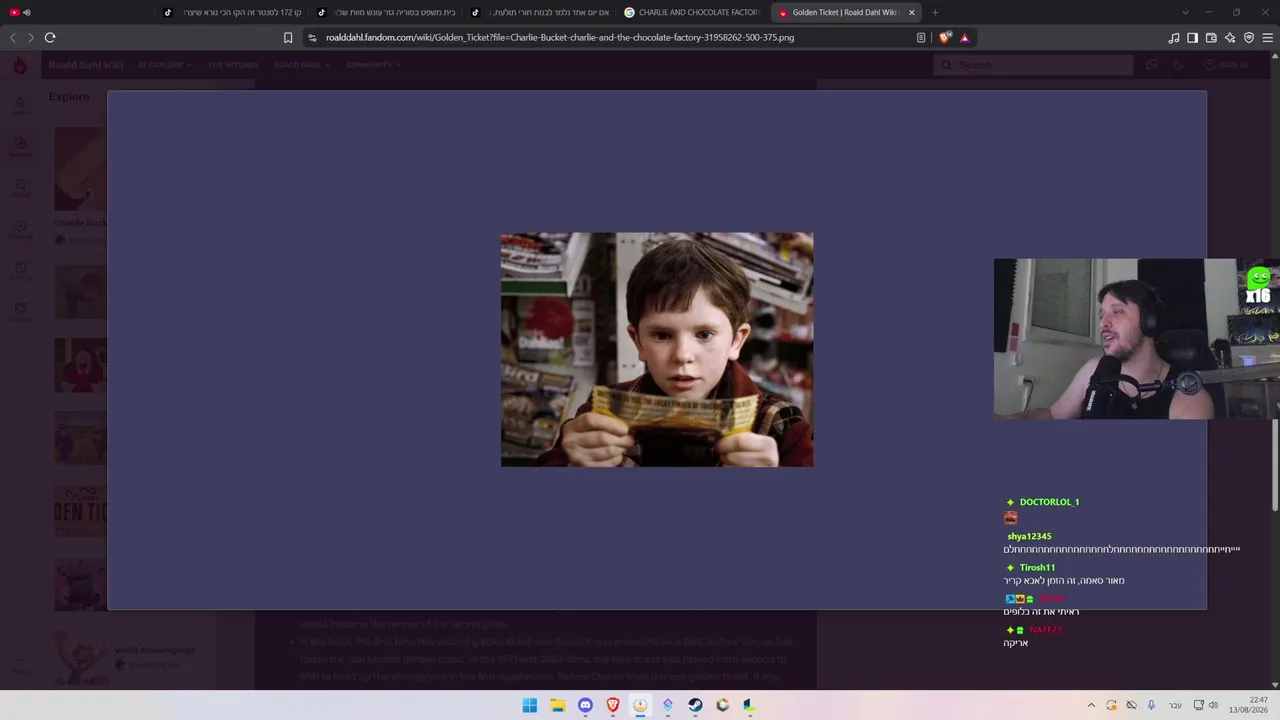
Task: Open the Brave VPN shield icon
Action: pos(1249,38)
